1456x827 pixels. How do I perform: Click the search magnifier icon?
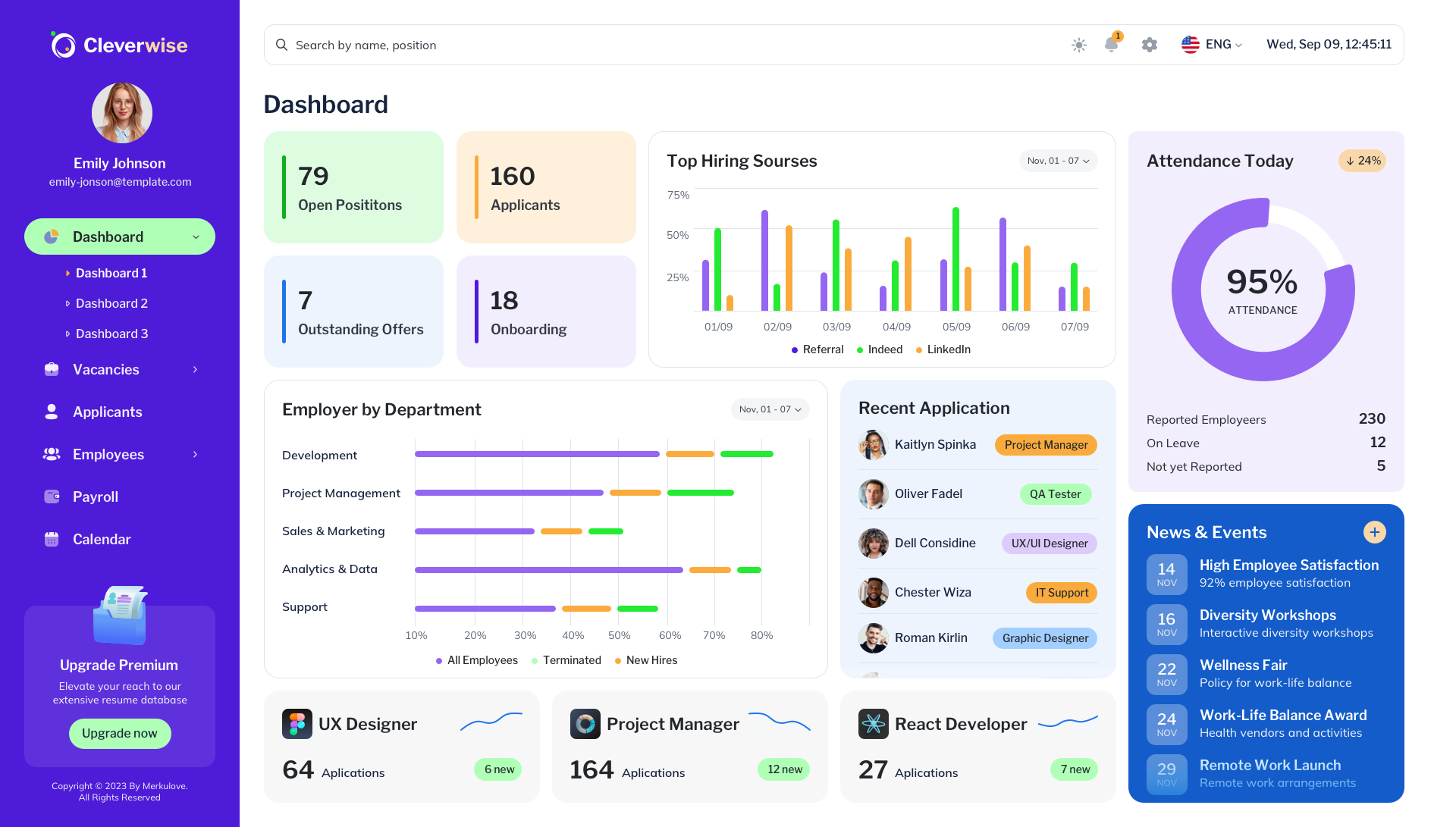281,45
